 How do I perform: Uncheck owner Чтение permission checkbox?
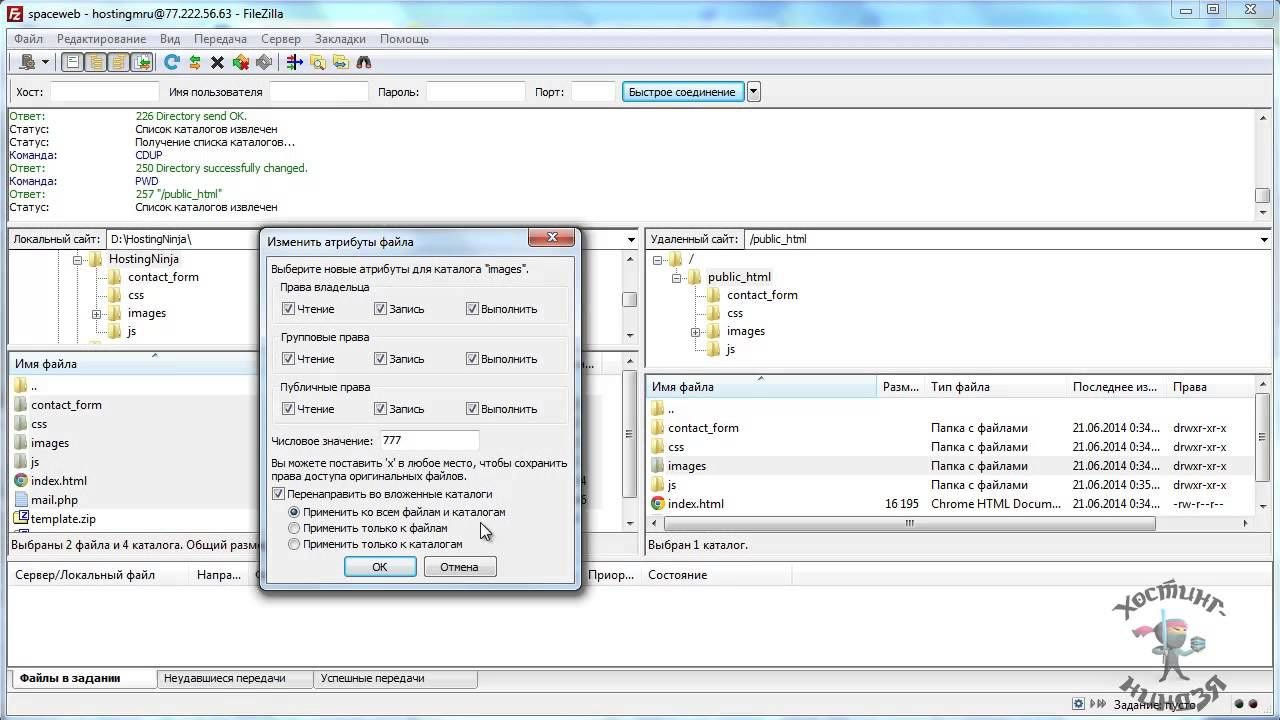pyautogui.click(x=288, y=309)
